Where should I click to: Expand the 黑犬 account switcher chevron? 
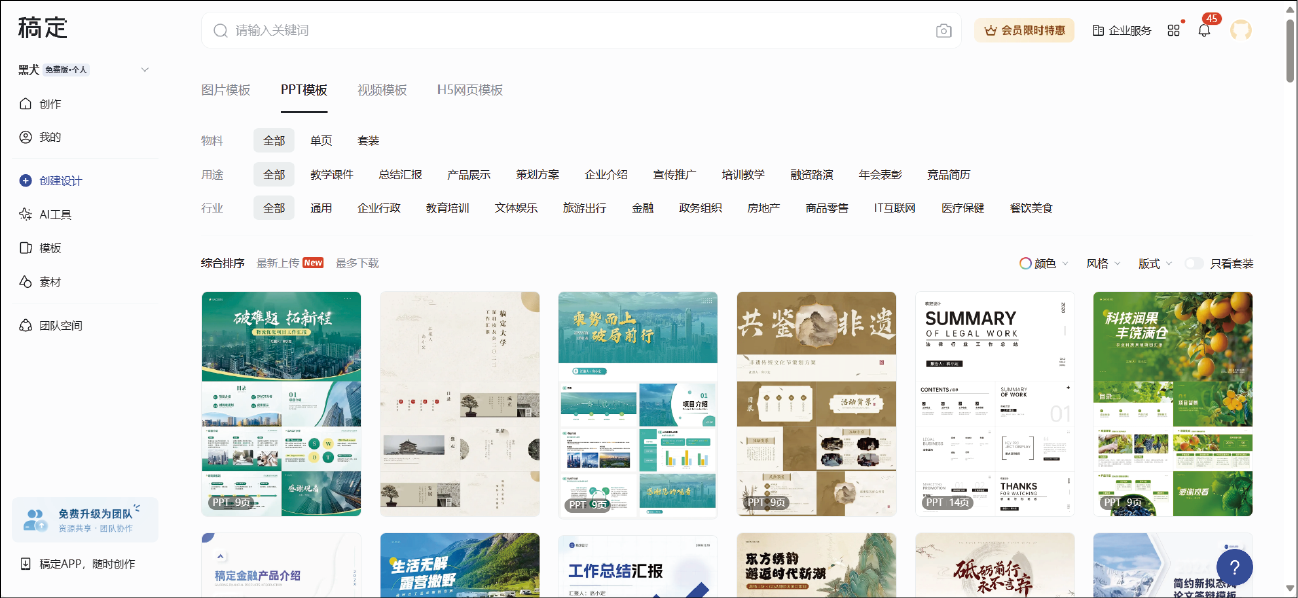145,70
